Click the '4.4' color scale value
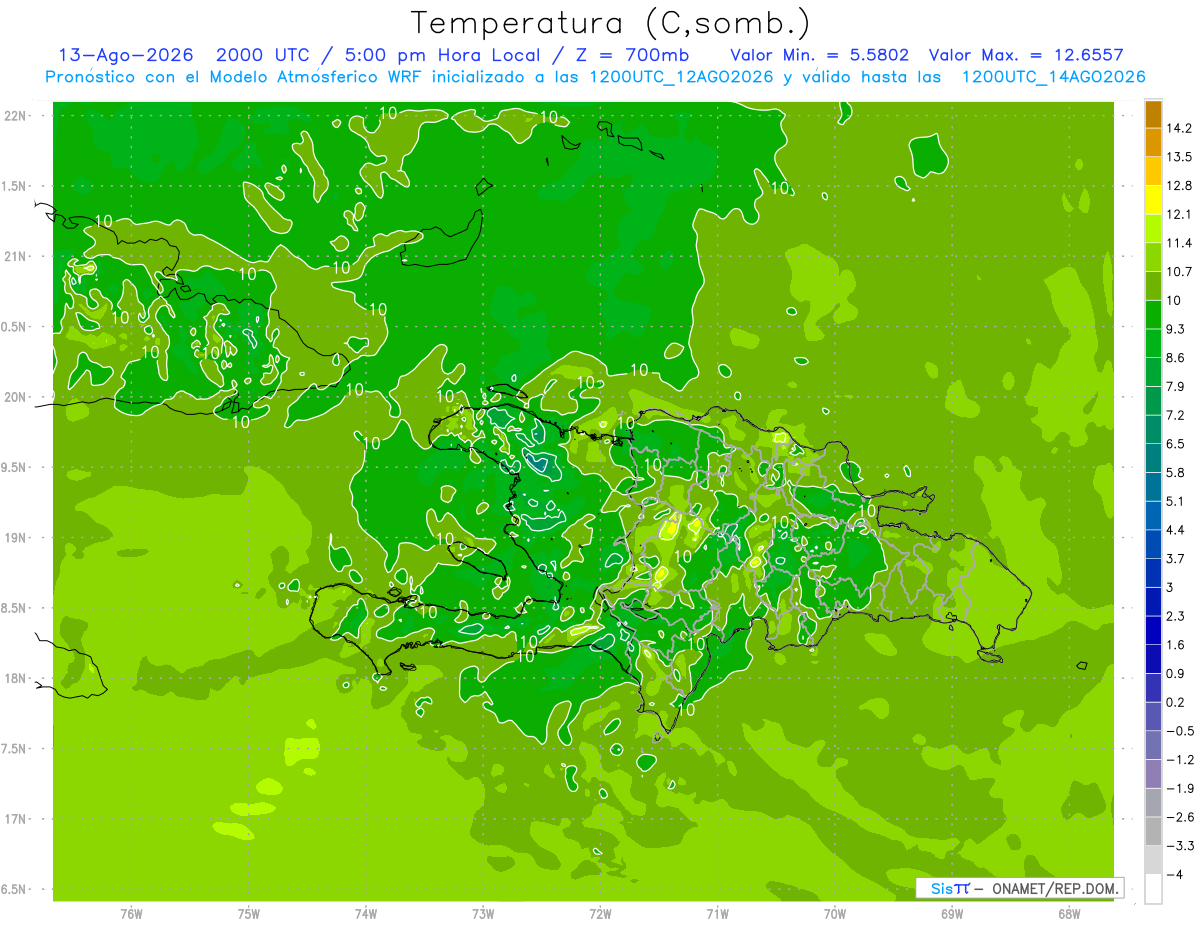The width and height of the screenshot is (1200, 927). 1176,530
